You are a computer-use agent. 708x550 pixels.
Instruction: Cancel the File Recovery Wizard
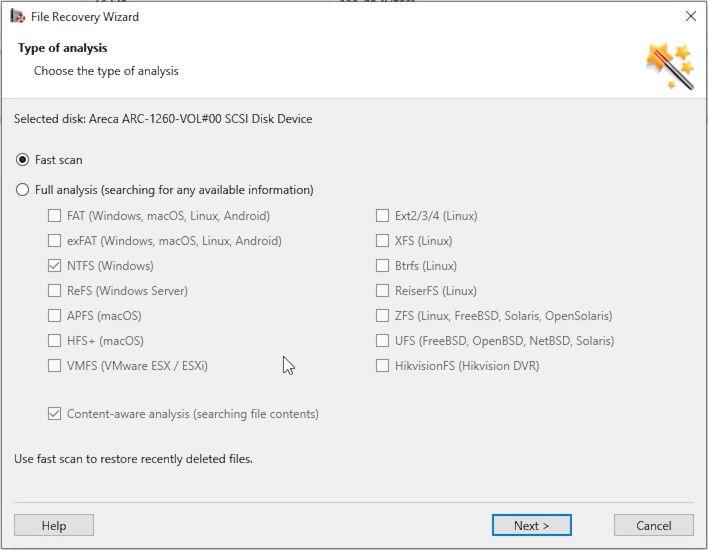coord(653,525)
